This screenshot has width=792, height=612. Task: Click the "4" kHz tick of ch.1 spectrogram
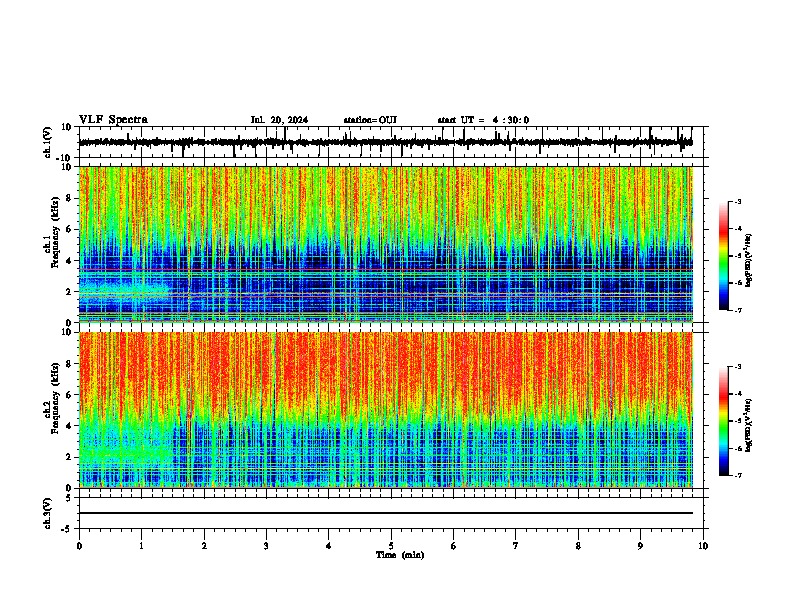[x=69, y=261]
